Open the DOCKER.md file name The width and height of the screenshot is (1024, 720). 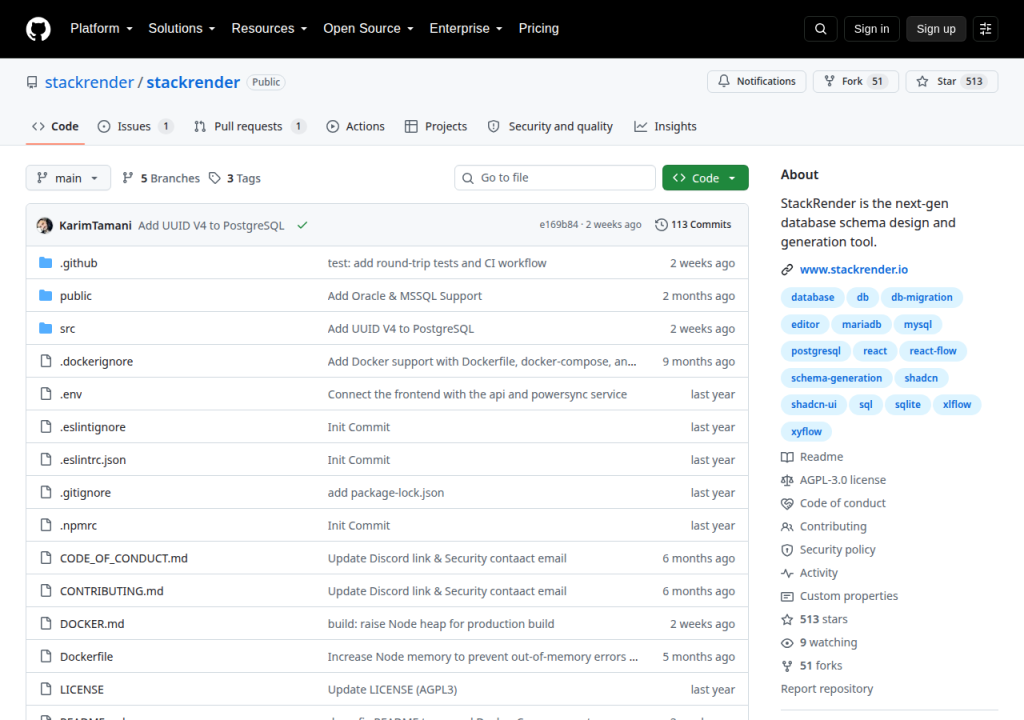click(92, 624)
